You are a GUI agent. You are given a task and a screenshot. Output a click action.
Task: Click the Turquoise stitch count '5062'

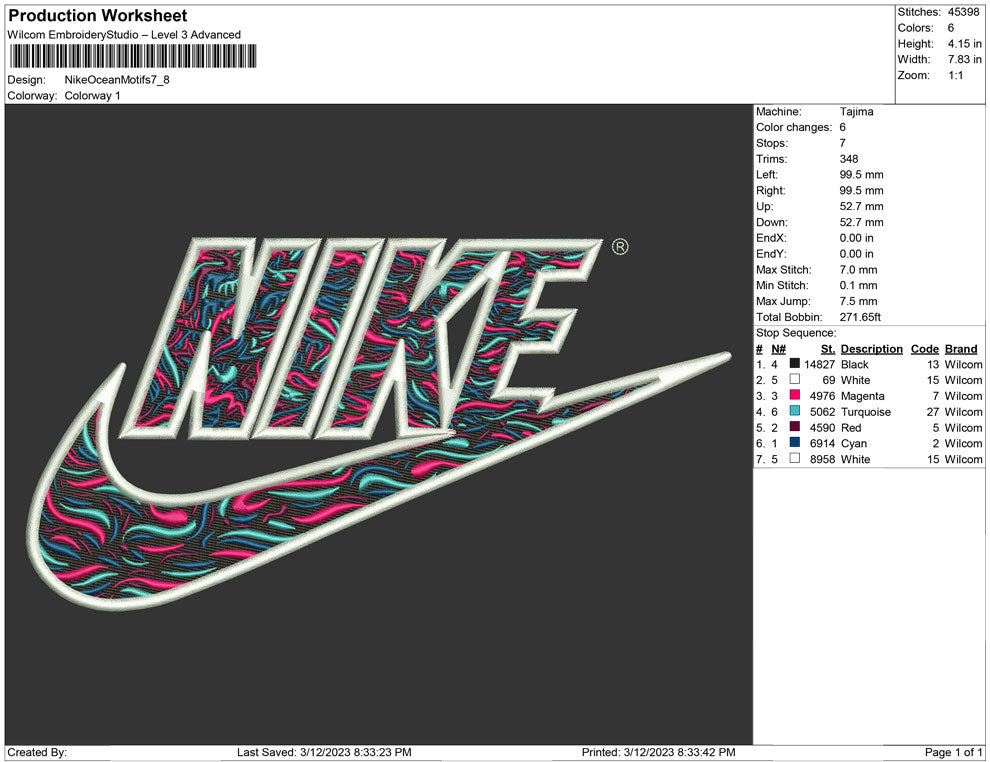(822, 411)
